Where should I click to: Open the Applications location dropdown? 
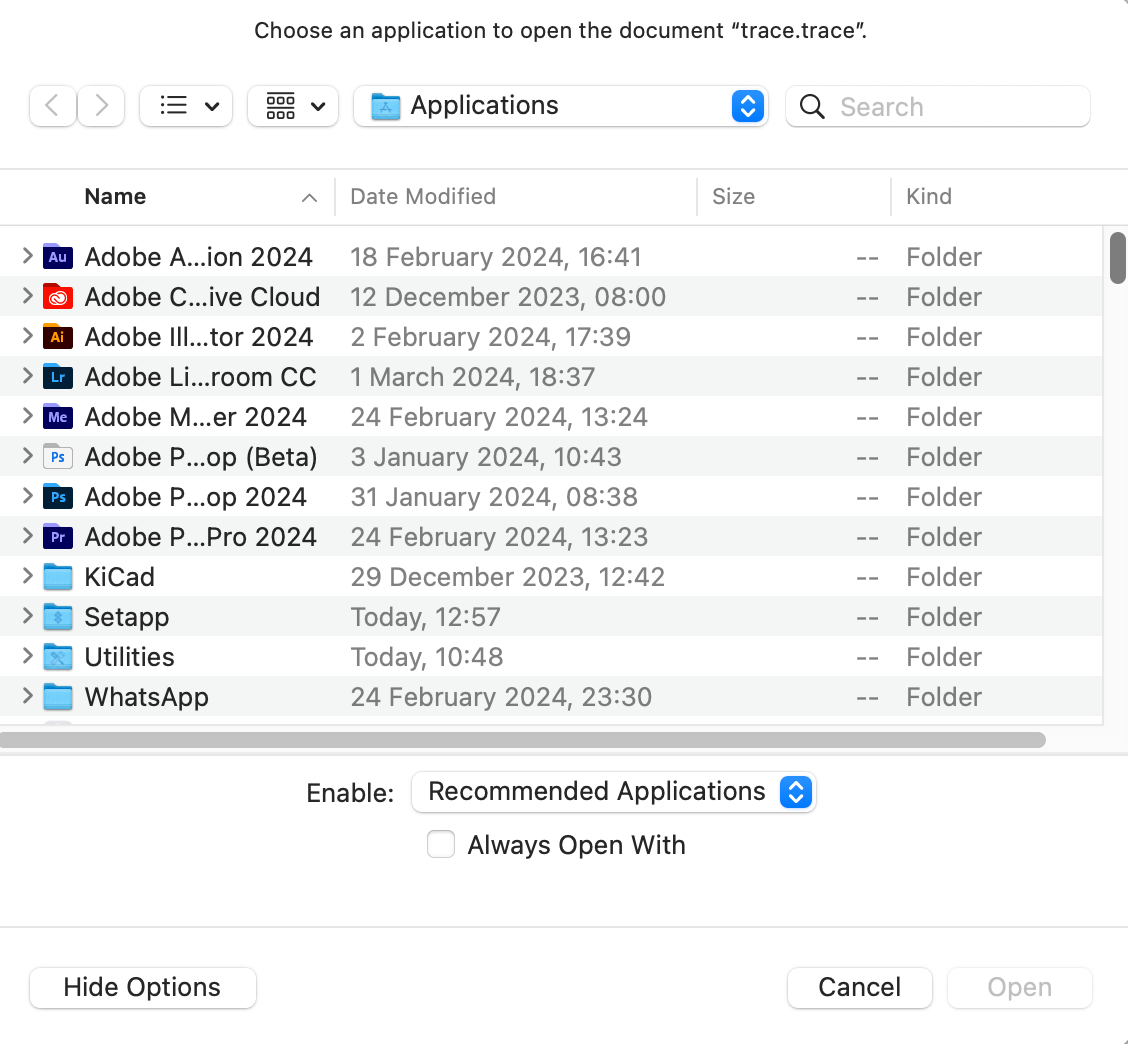[x=560, y=106]
